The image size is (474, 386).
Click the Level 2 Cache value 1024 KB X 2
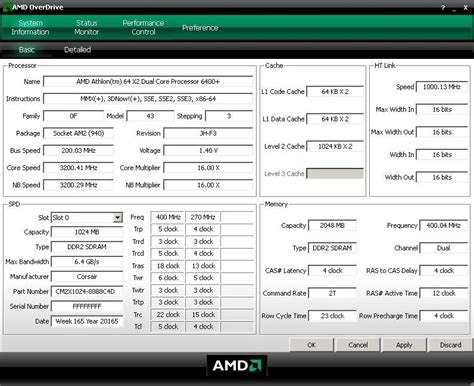[335, 146]
